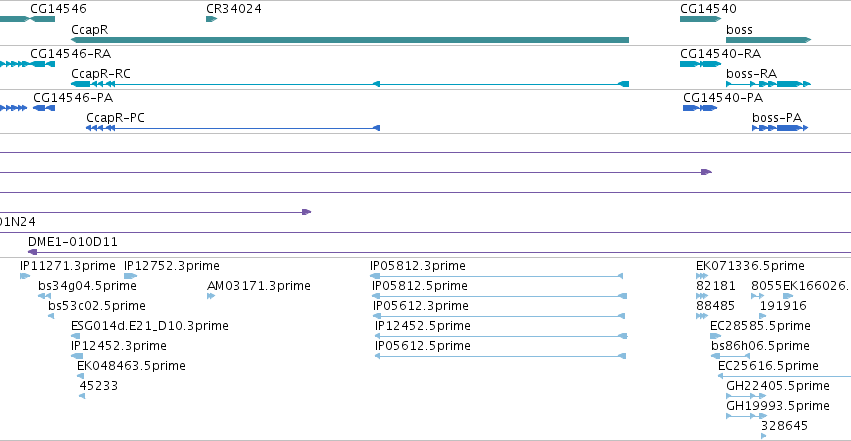This screenshot has width=851, height=441.
Task: Select the CG14540 gene label
Action: pos(708,9)
